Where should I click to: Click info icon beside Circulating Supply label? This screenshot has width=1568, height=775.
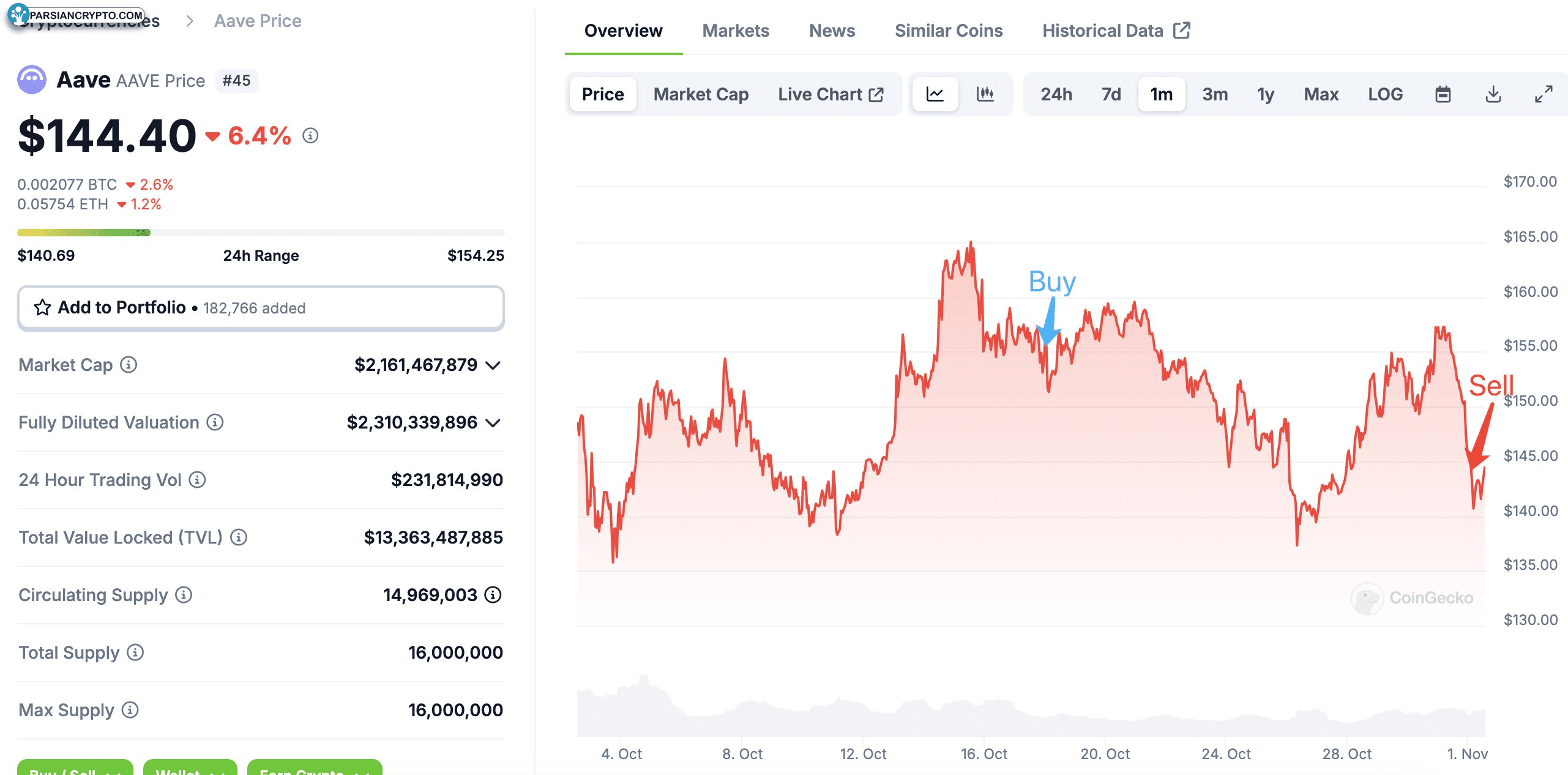tap(184, 595)
